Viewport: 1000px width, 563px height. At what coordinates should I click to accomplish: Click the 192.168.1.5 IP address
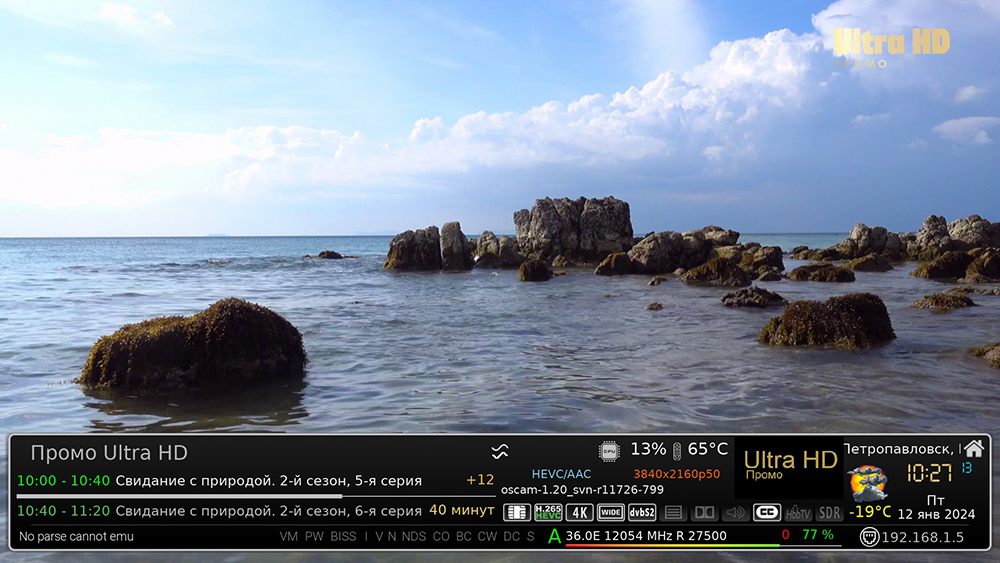pos(922,537)
